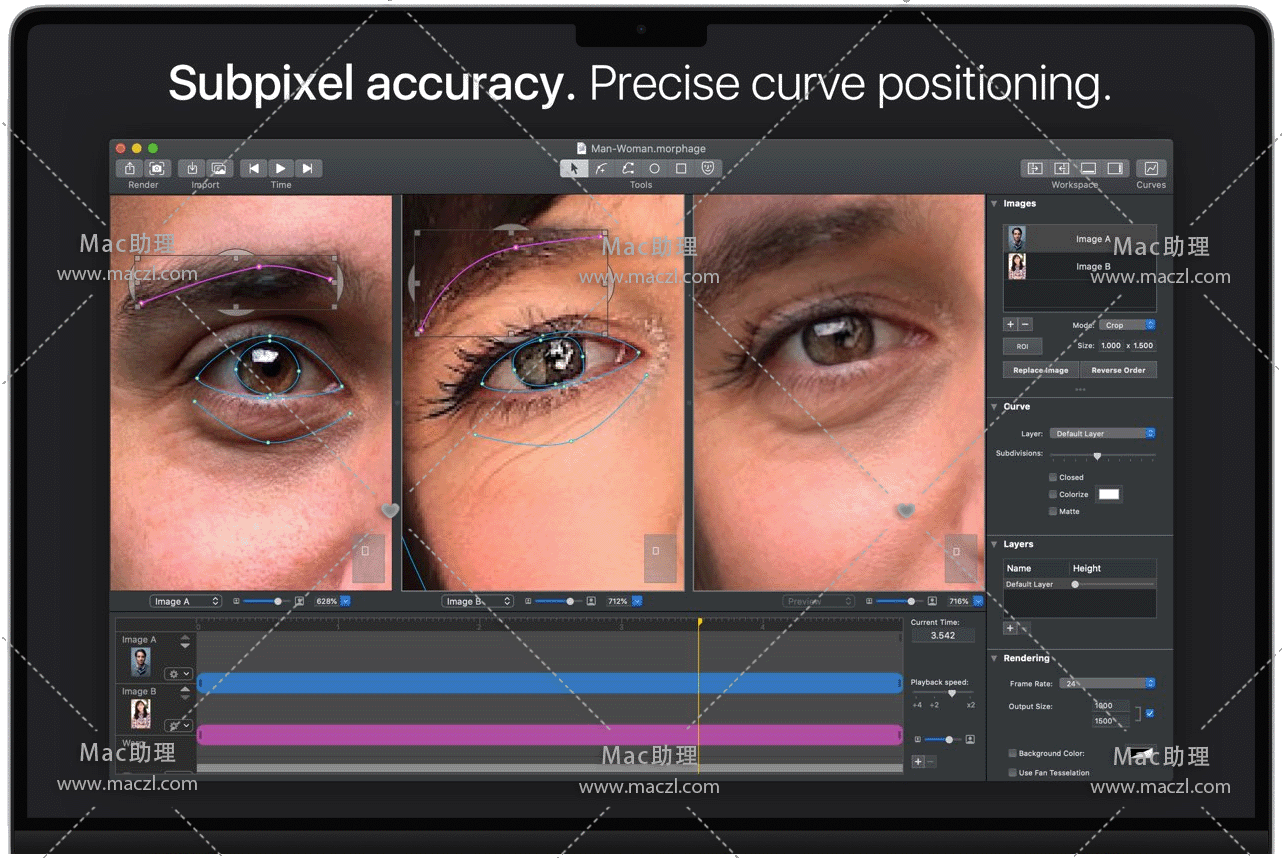Click the Colorize white color swatch
The width and height of the screenshot is (1282, 858).
pyautogui.click(x=1109, y=494)
